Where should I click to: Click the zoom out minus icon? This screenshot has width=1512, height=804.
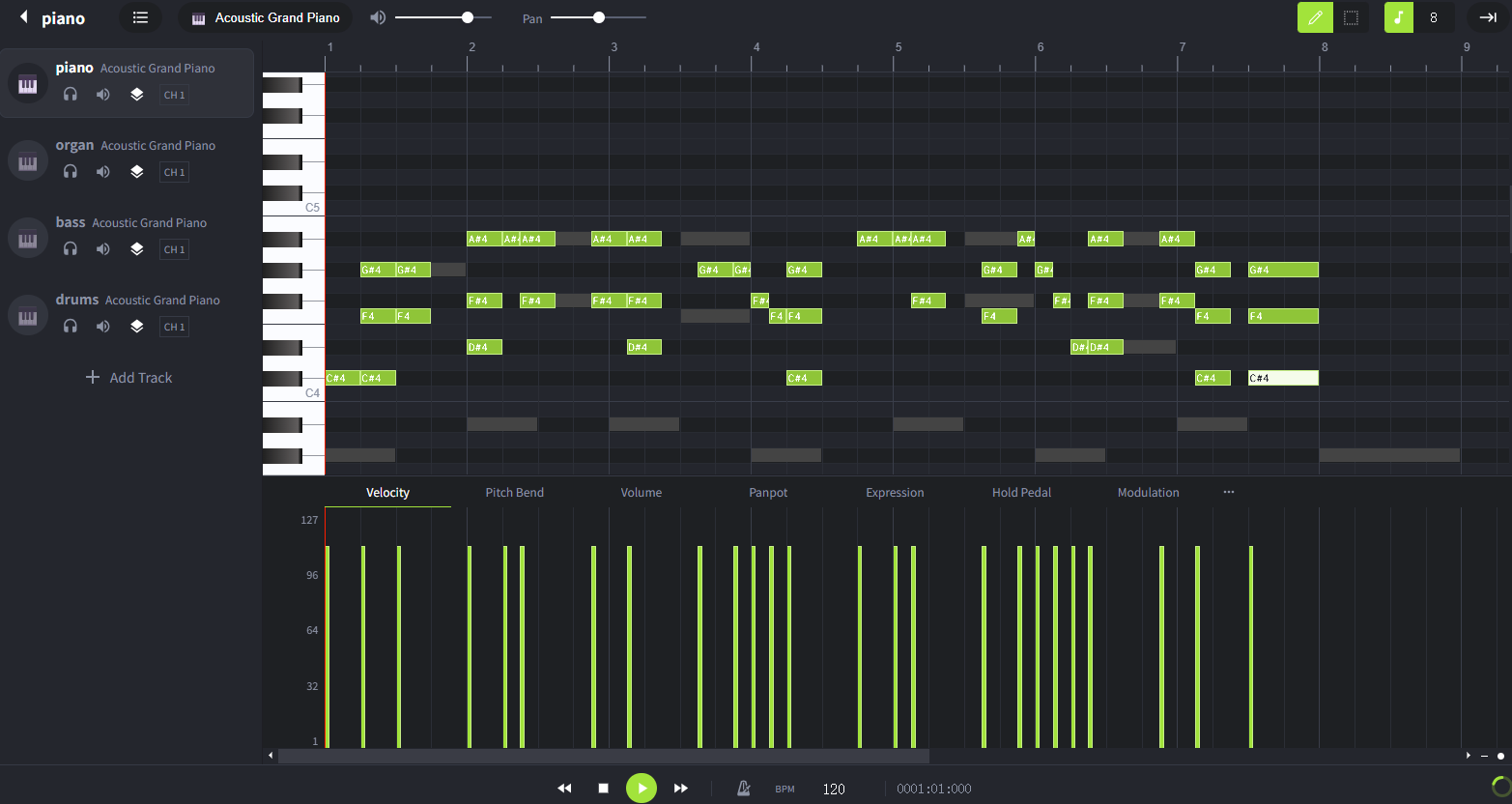(x=1485, y=756)
